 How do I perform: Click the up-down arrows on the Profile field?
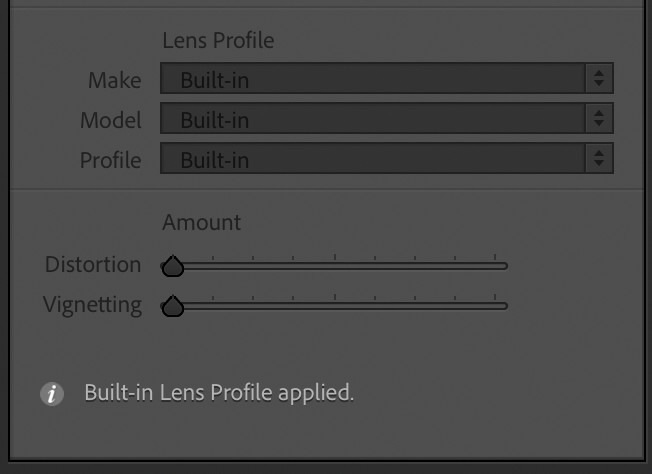[598, 159]
